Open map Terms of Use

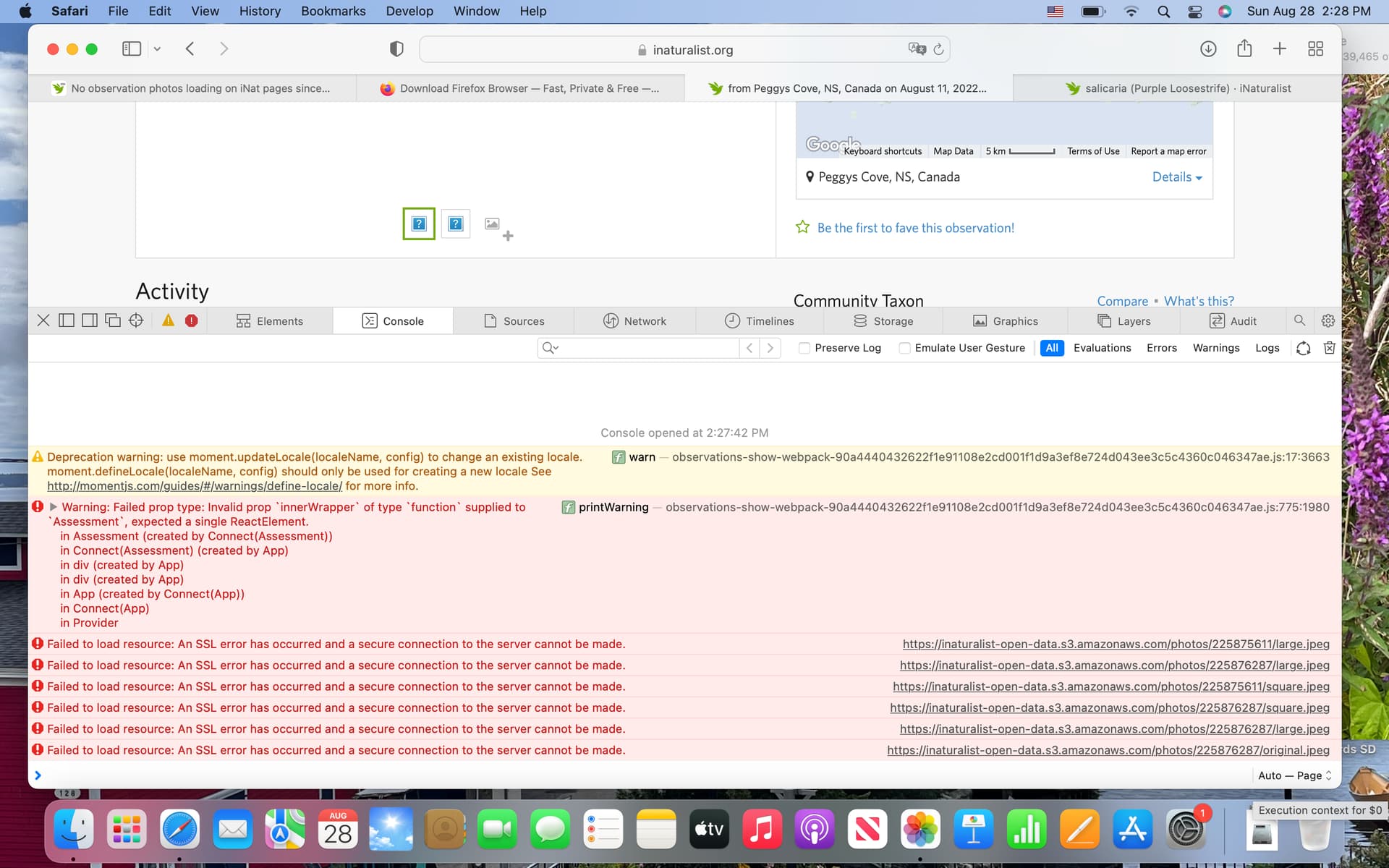coord(1093,151)
